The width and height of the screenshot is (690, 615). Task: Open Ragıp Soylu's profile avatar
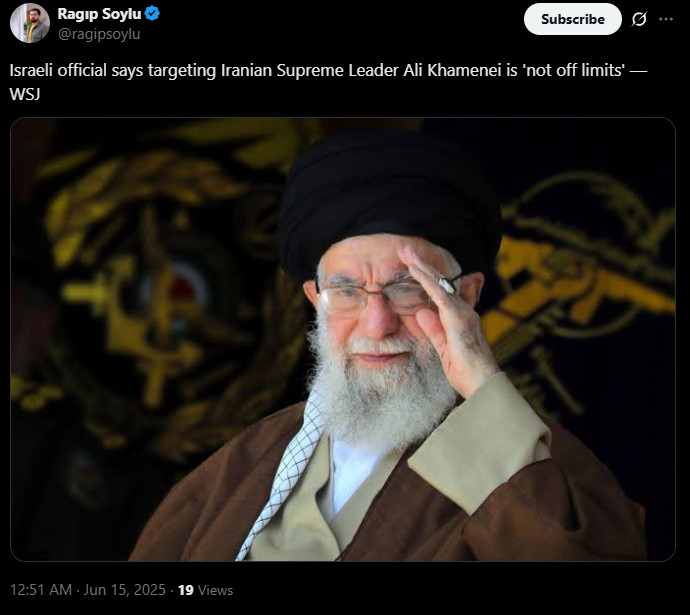29,23
